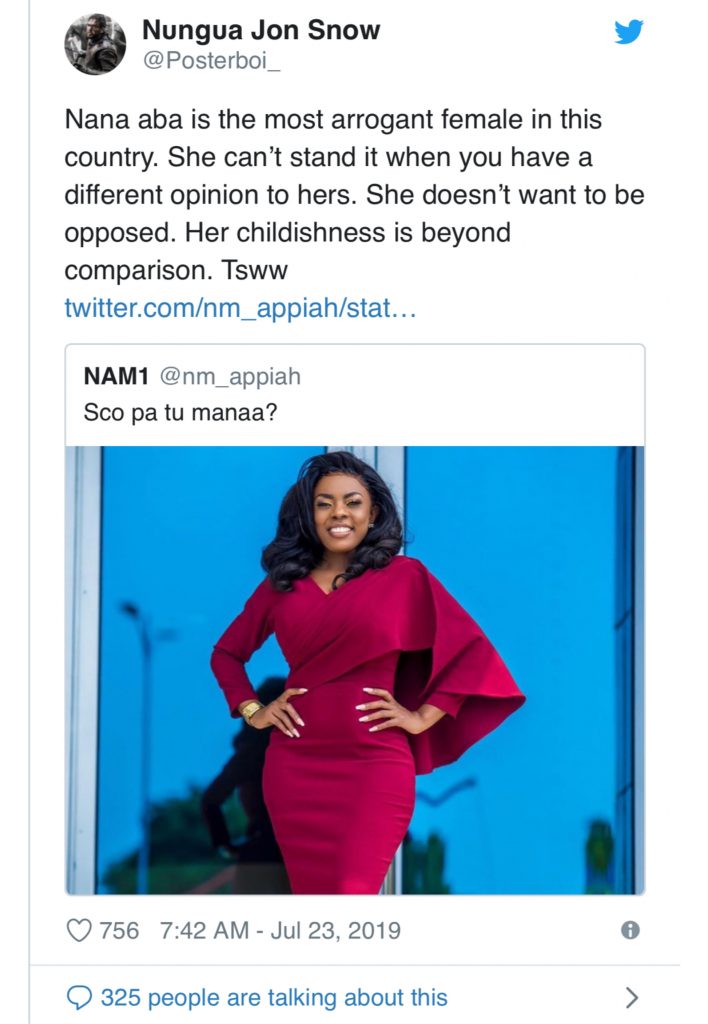Click the Twitter bird logo
The height and width of the screenshot is (1024, 708).
click(x=629, y=32)
